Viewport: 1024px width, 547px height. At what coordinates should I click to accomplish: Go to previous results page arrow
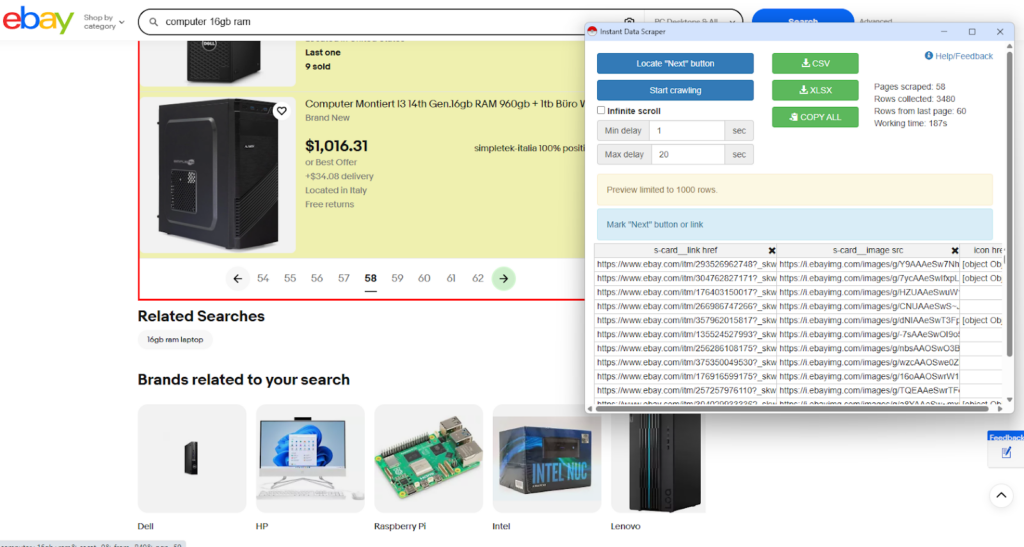click(x=238, y=279)
